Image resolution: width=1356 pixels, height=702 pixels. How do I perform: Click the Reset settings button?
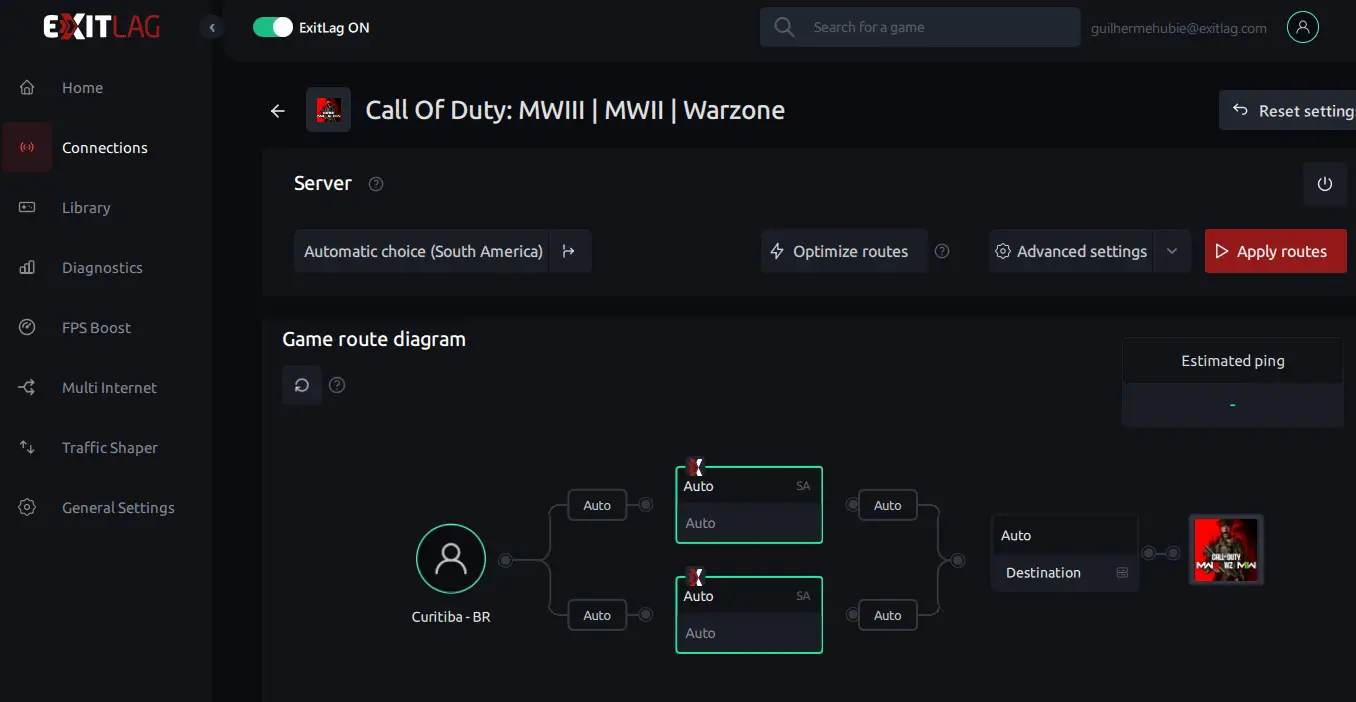(x=1290, y=111)
